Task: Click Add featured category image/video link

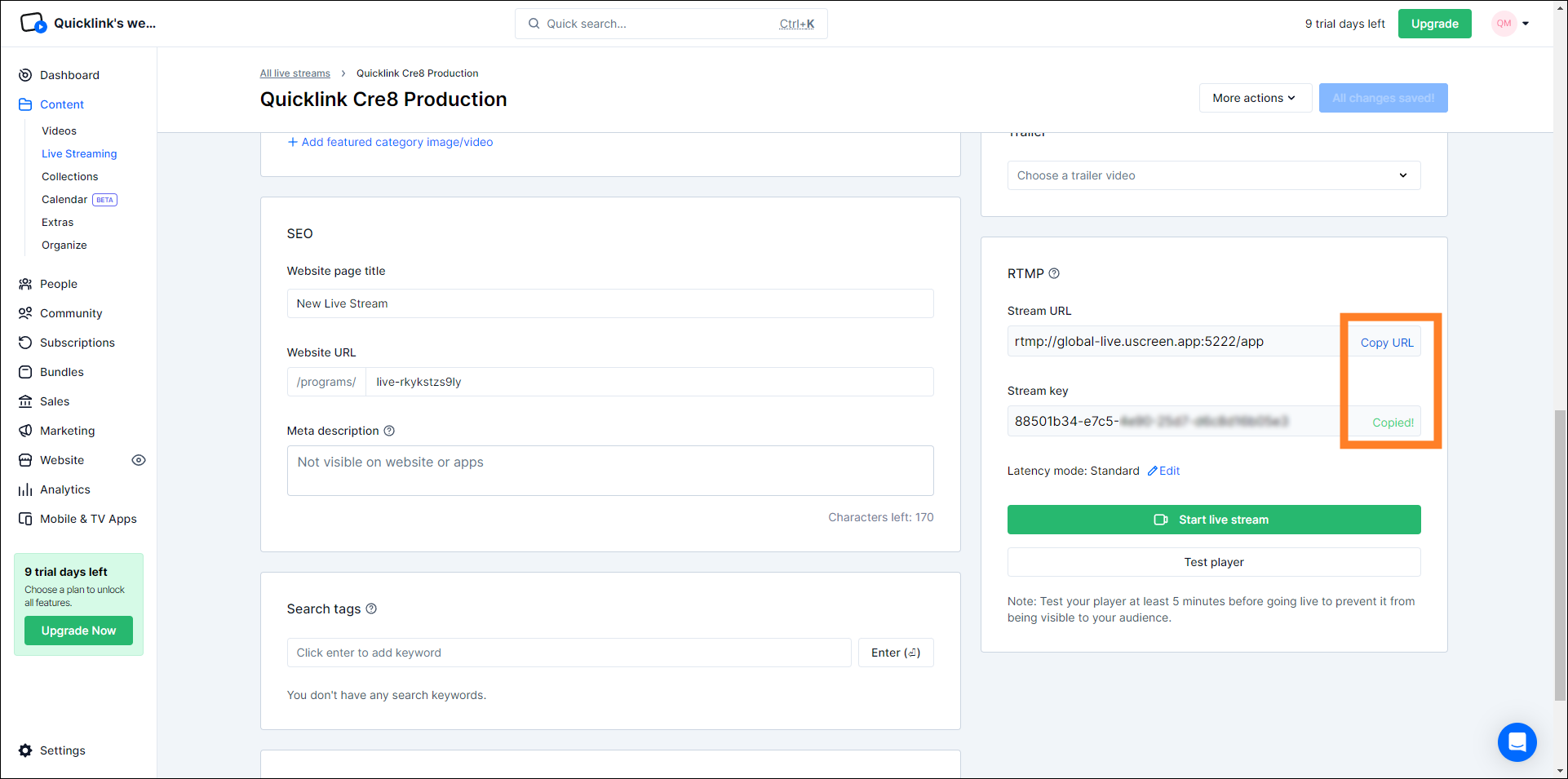Action: (390, 142)
